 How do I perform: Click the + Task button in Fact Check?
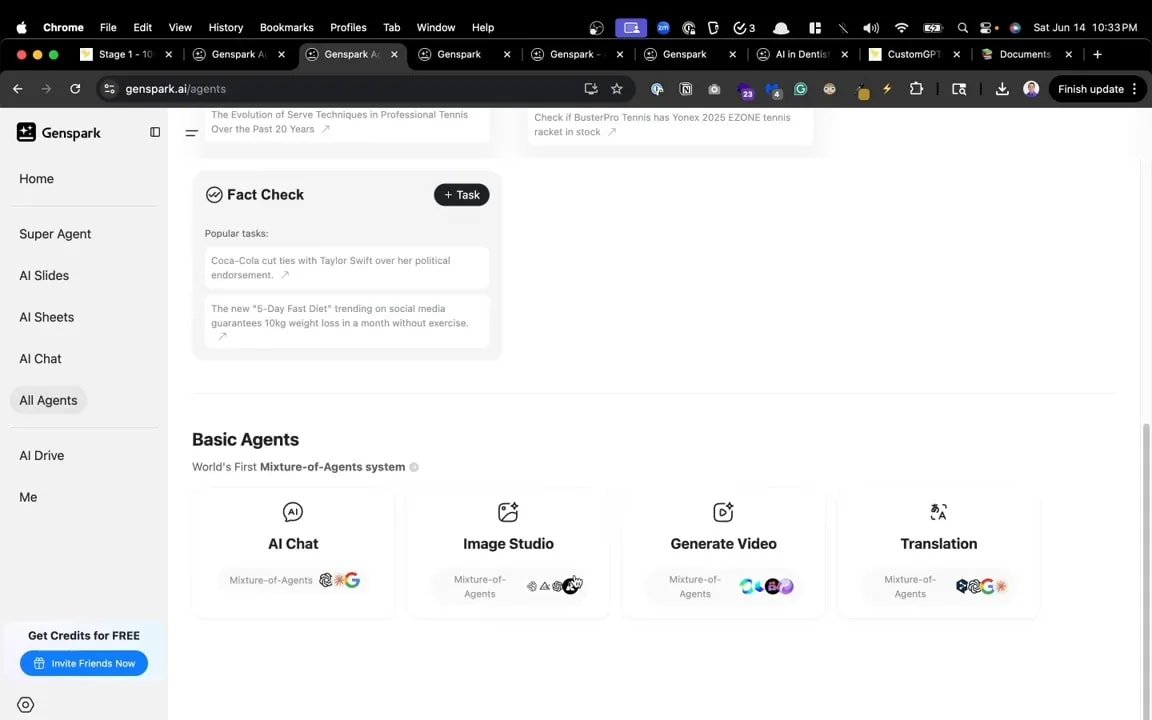click(x=461, y=194)
